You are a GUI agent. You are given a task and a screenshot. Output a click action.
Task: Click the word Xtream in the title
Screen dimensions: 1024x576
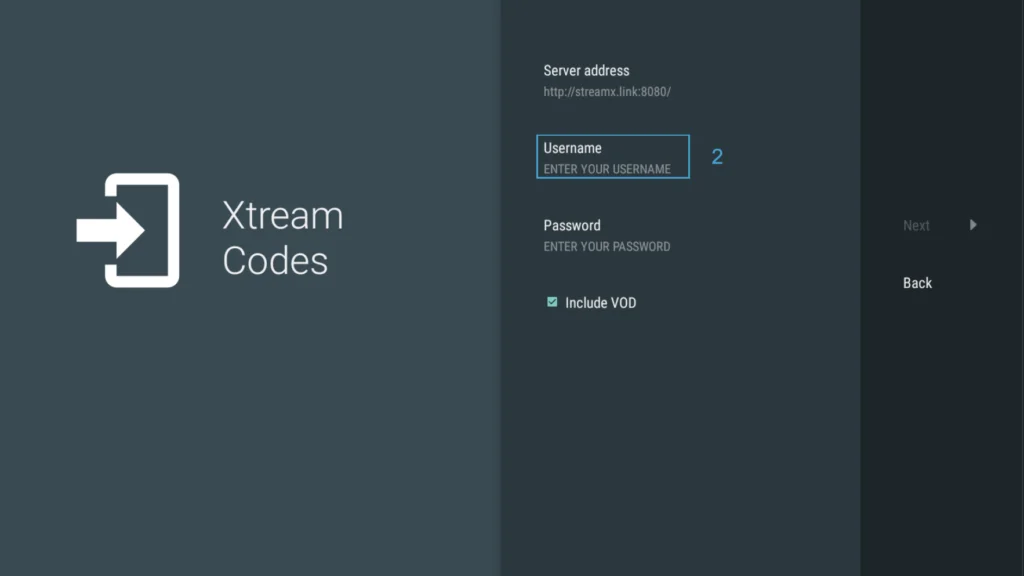click(282, 216)
